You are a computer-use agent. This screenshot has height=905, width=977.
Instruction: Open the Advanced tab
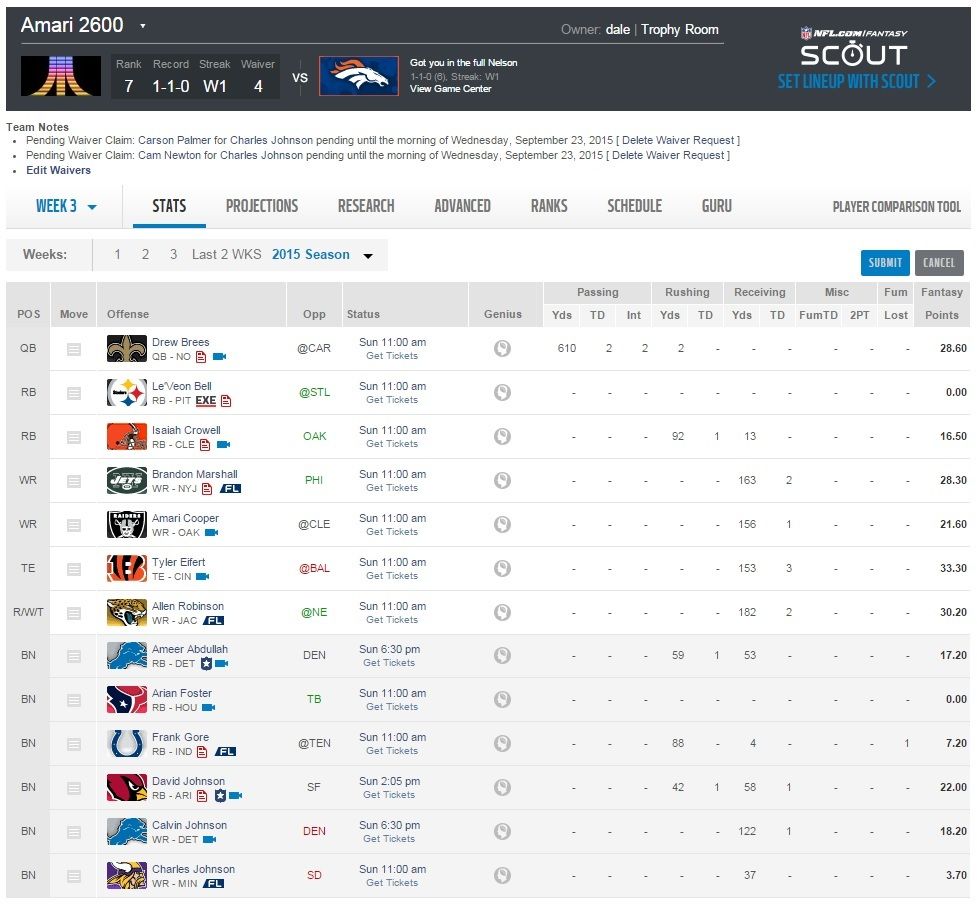click(462, 206)
